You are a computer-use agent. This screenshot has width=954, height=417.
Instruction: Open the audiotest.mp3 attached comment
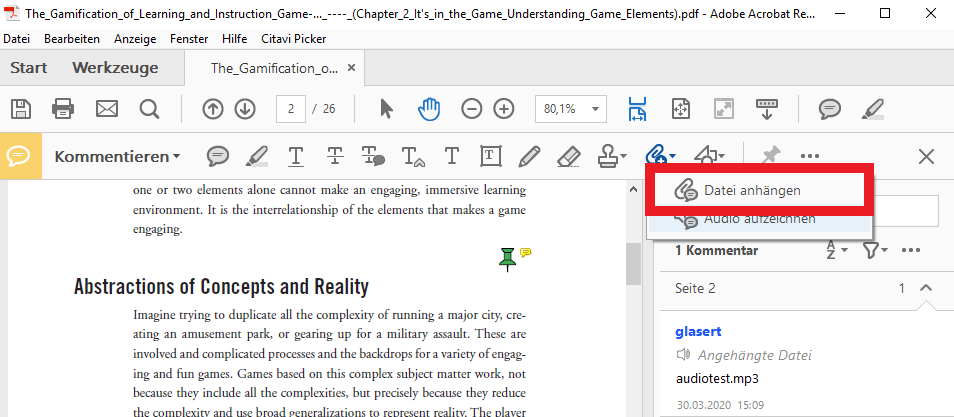point(716,378)
